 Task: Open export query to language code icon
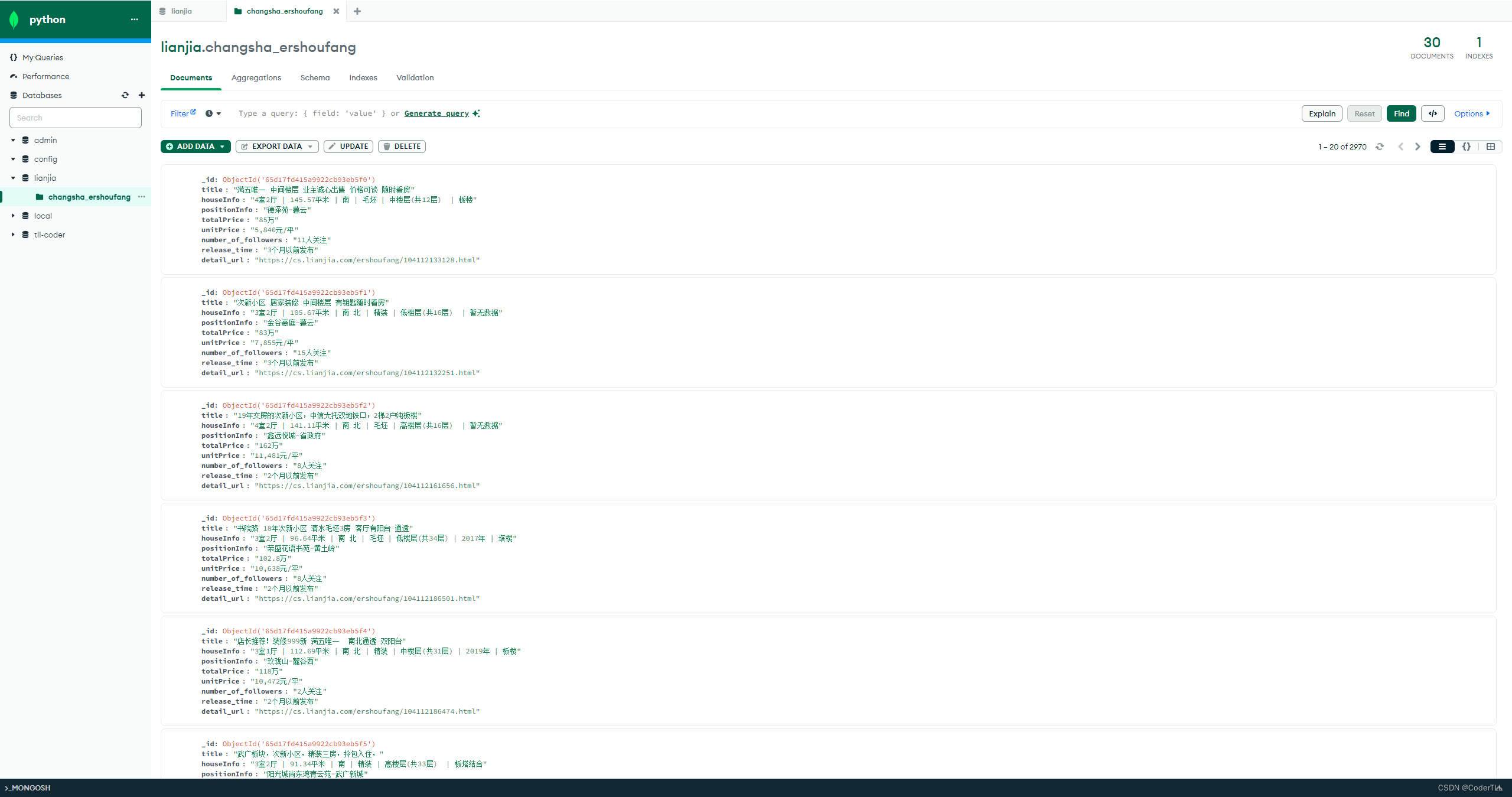(x=1433, y=113)
